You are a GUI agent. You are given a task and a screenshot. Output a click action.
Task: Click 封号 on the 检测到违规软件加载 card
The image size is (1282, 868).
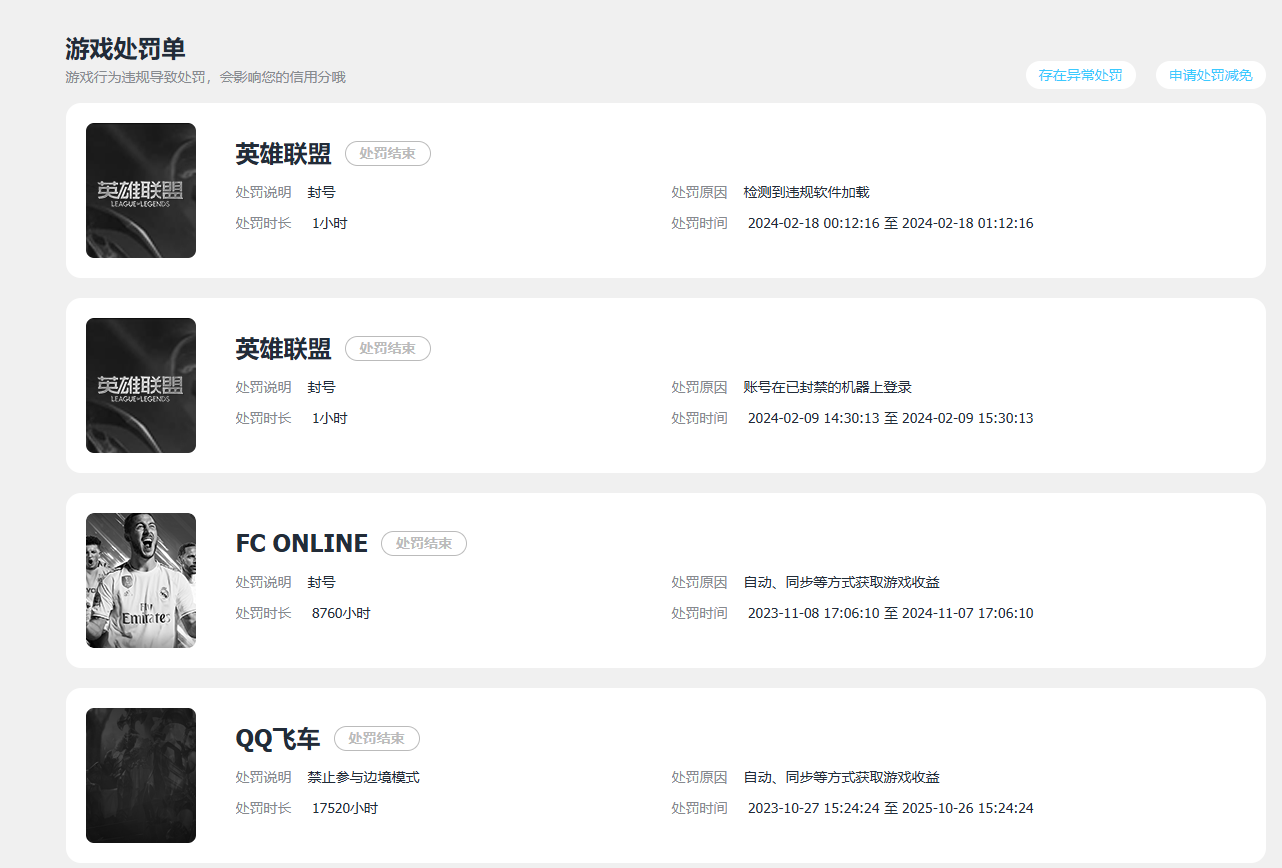pyautogui.click(x=322, y=192)
